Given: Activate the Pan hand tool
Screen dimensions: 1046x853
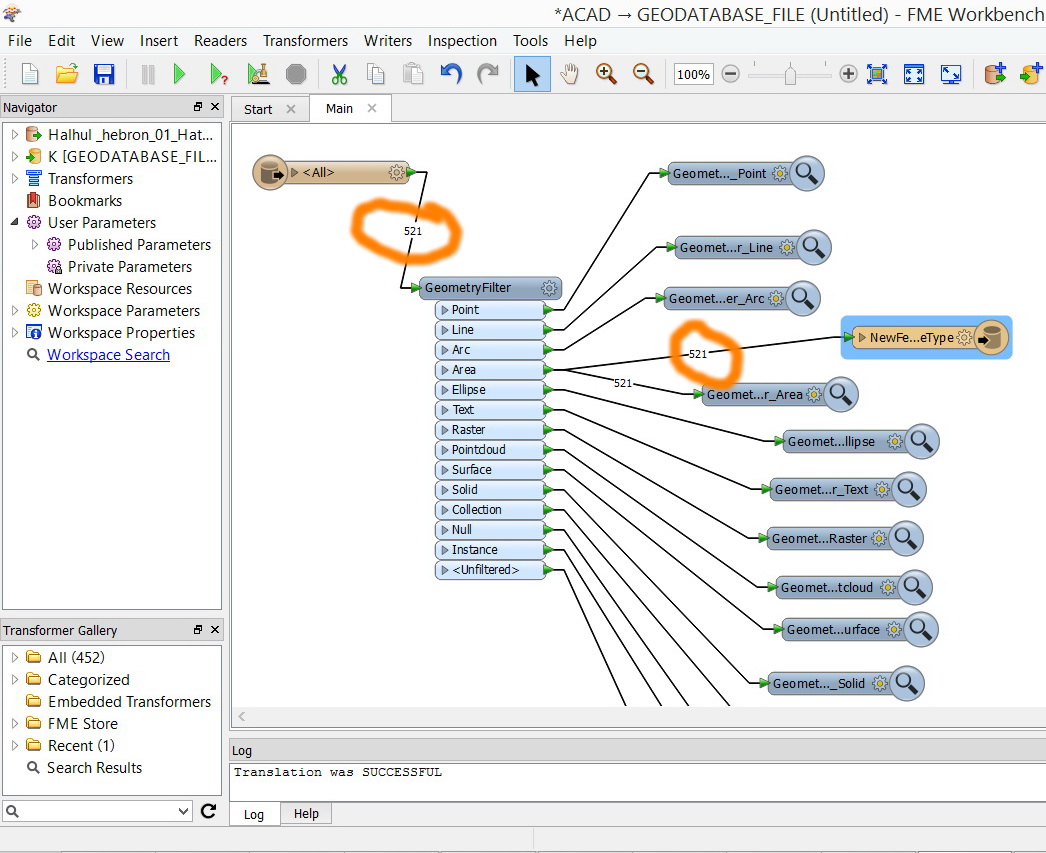Looking at the screenshot, I should pyautogui.click(x=568, y=73).
